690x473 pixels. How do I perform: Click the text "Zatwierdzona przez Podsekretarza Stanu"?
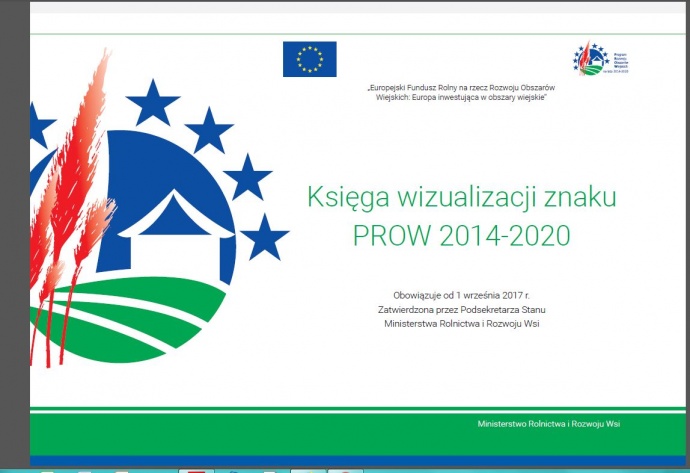click(462, 309)
